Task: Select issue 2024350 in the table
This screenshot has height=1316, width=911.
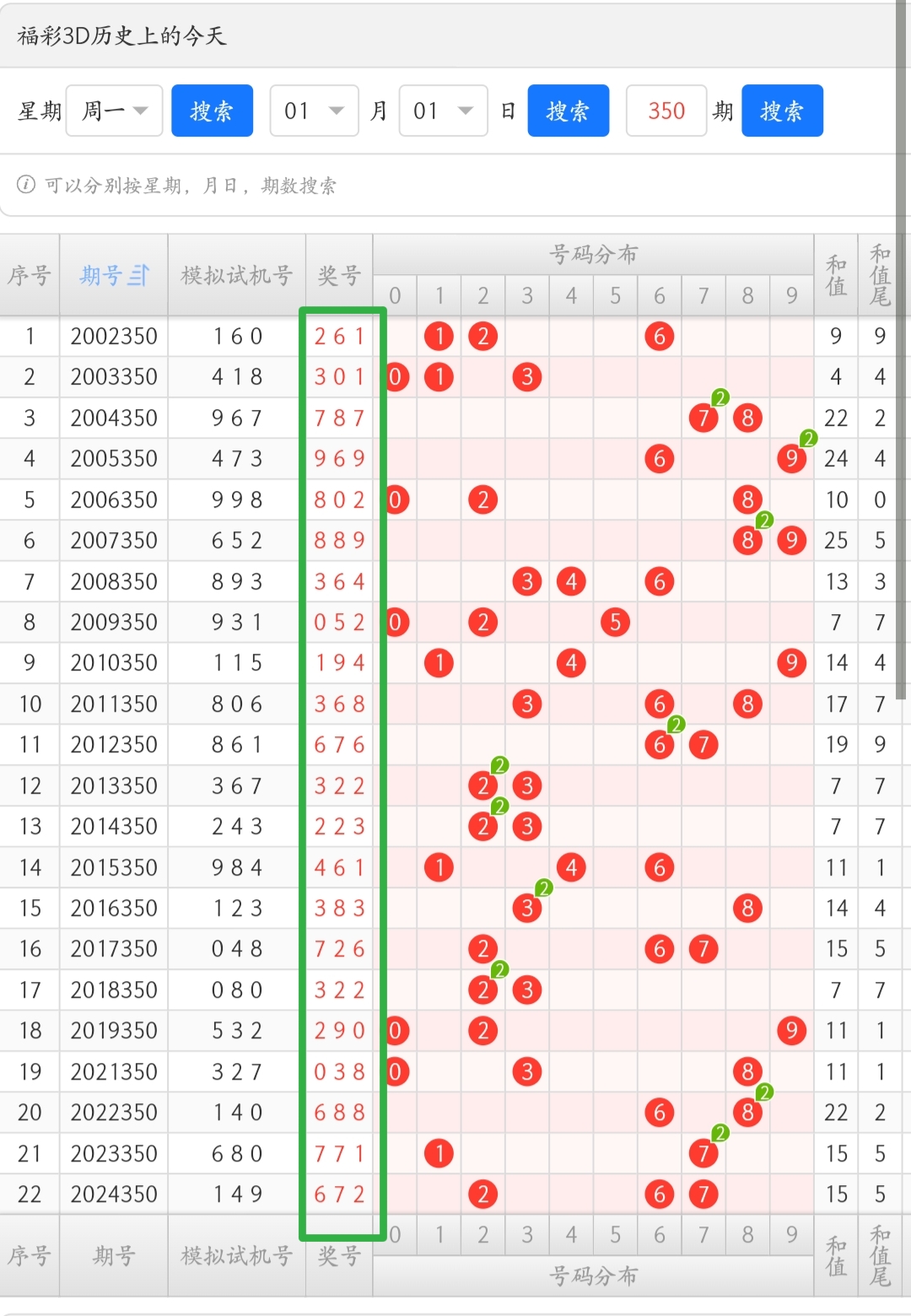Action: pyautogui.click(x=114, y=1194)
